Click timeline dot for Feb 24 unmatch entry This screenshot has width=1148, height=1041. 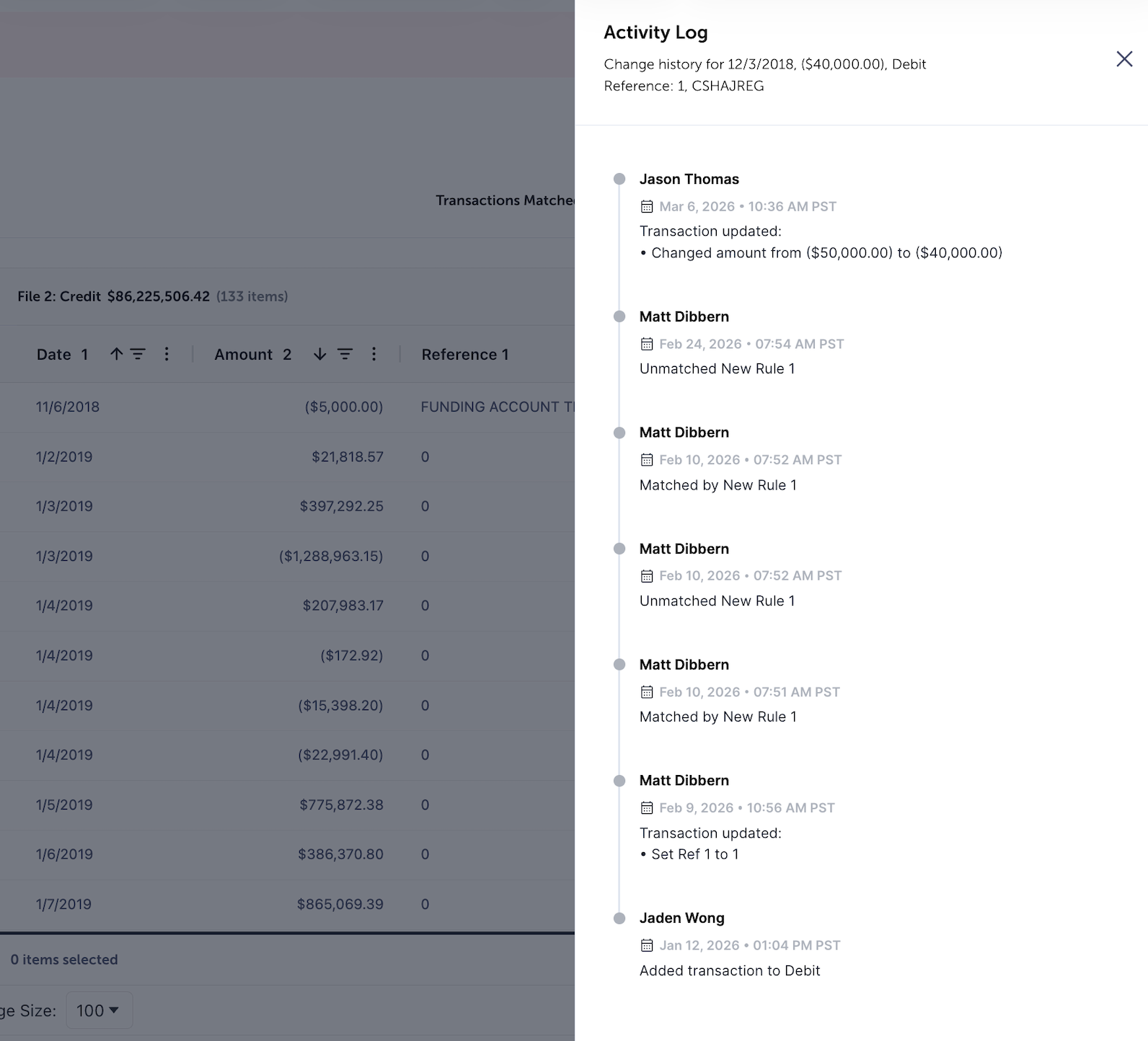click(619, 316)
